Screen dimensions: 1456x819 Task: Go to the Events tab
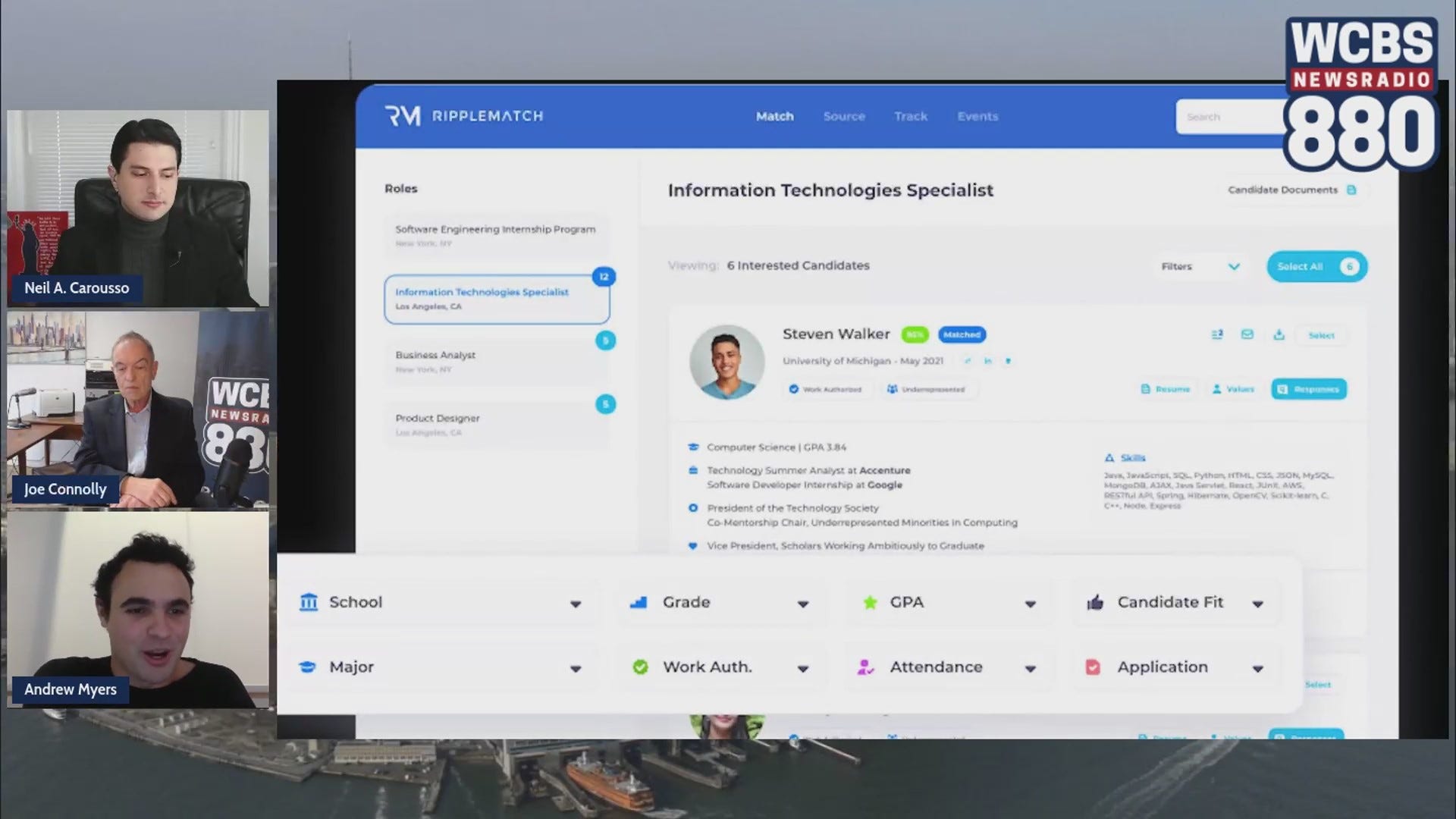(977, 116)
